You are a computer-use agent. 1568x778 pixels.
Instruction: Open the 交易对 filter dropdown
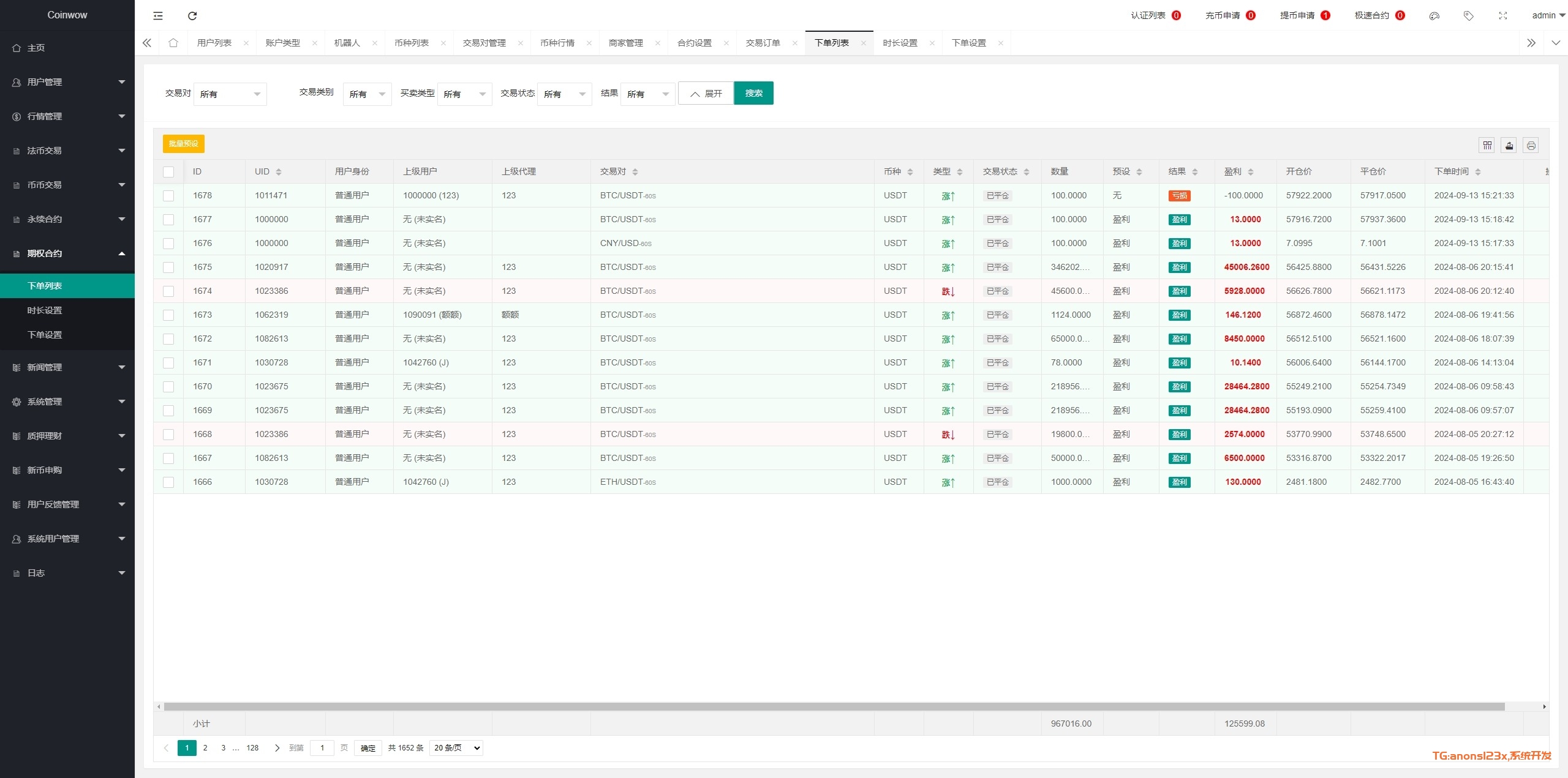230,94
